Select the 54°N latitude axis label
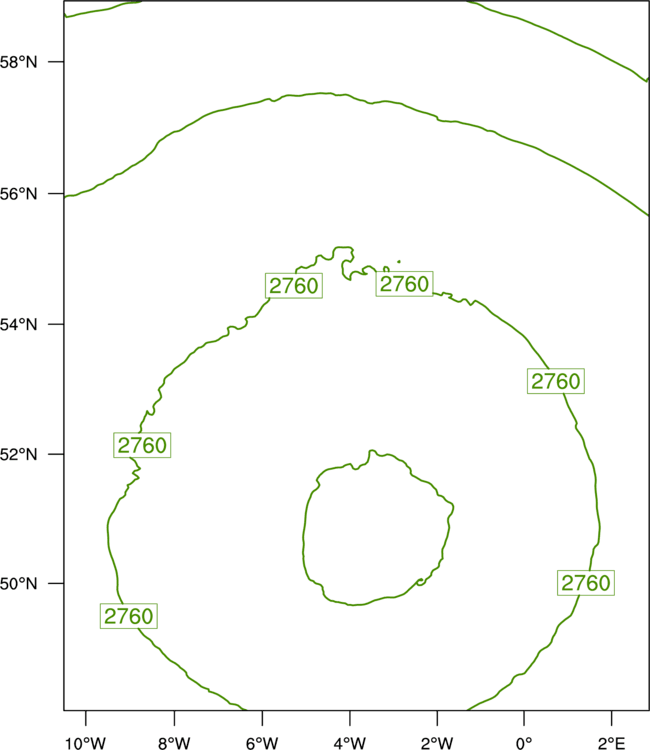 18,324
